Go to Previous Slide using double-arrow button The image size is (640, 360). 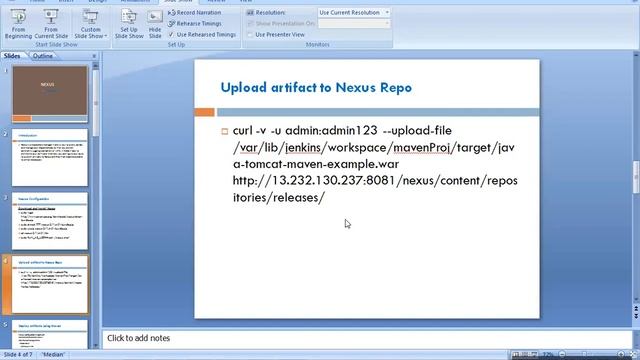point(636,309)
